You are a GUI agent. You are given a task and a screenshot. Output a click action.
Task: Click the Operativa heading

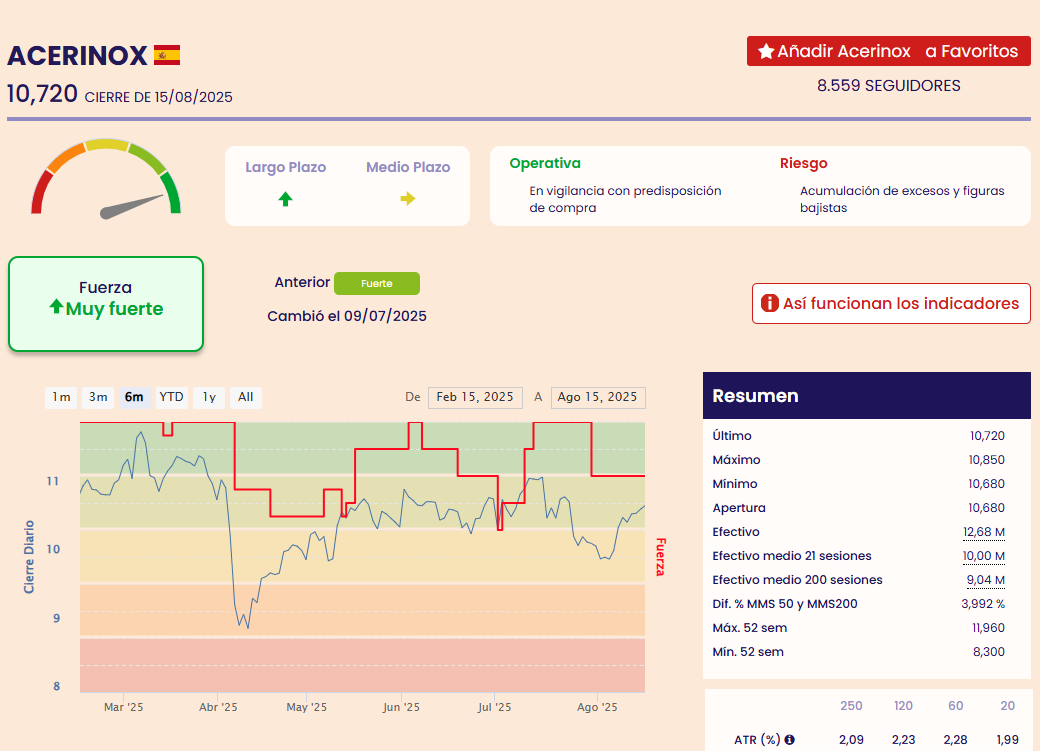(545, 163)
